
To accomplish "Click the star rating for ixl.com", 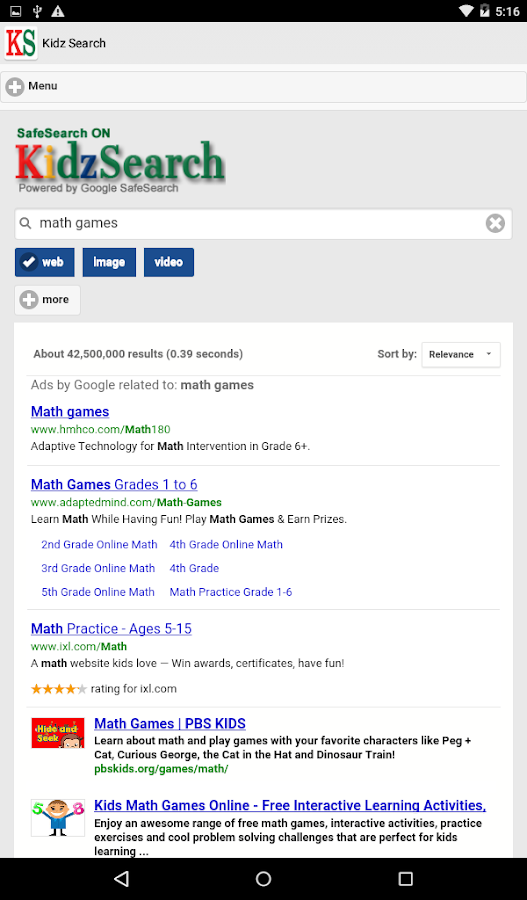I will (x=59, y=689).
